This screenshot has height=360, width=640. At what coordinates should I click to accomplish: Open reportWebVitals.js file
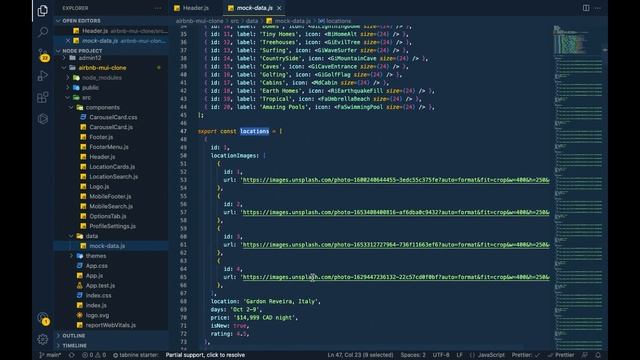[111, 325]
